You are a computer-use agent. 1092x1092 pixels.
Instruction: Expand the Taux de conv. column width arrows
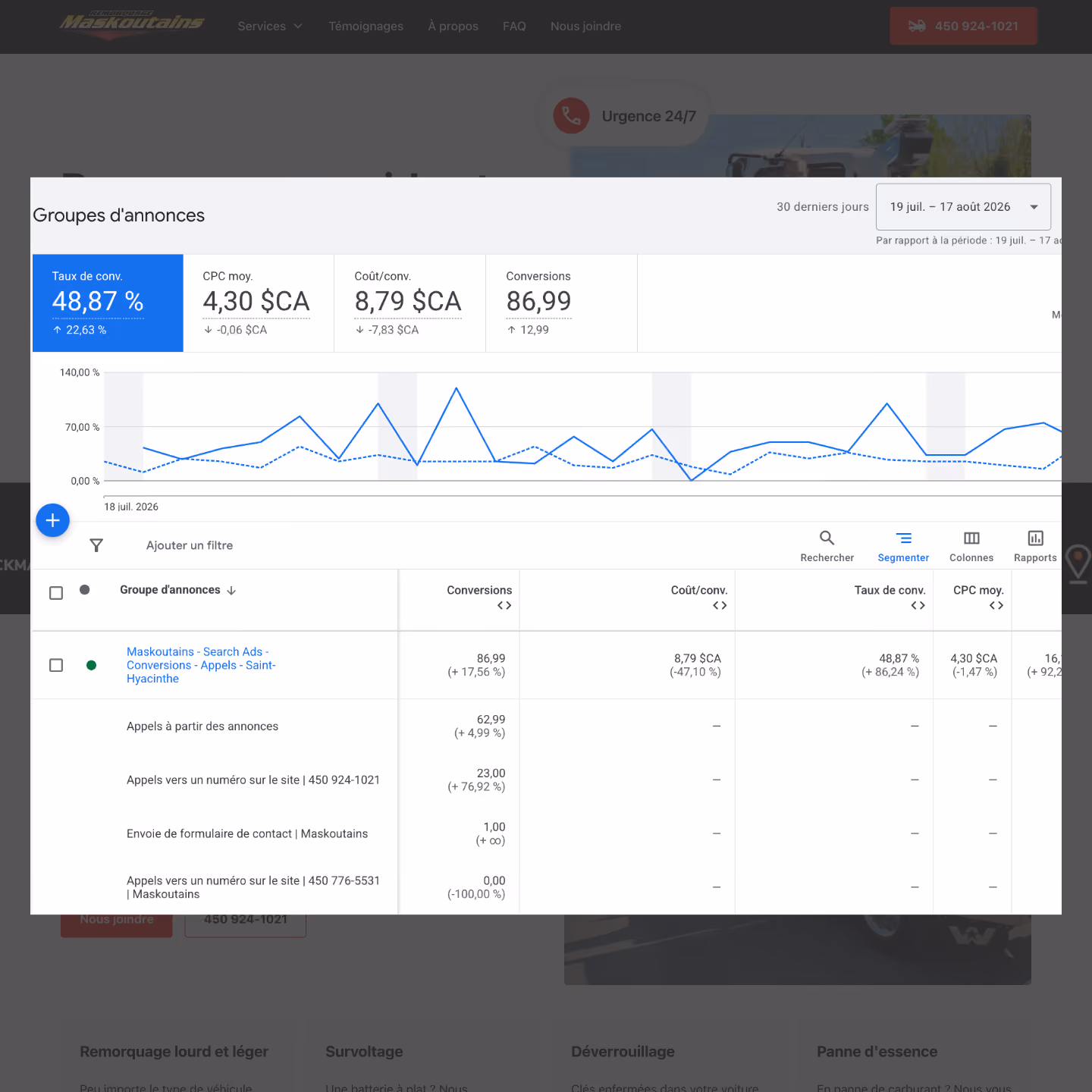[918, 605]
